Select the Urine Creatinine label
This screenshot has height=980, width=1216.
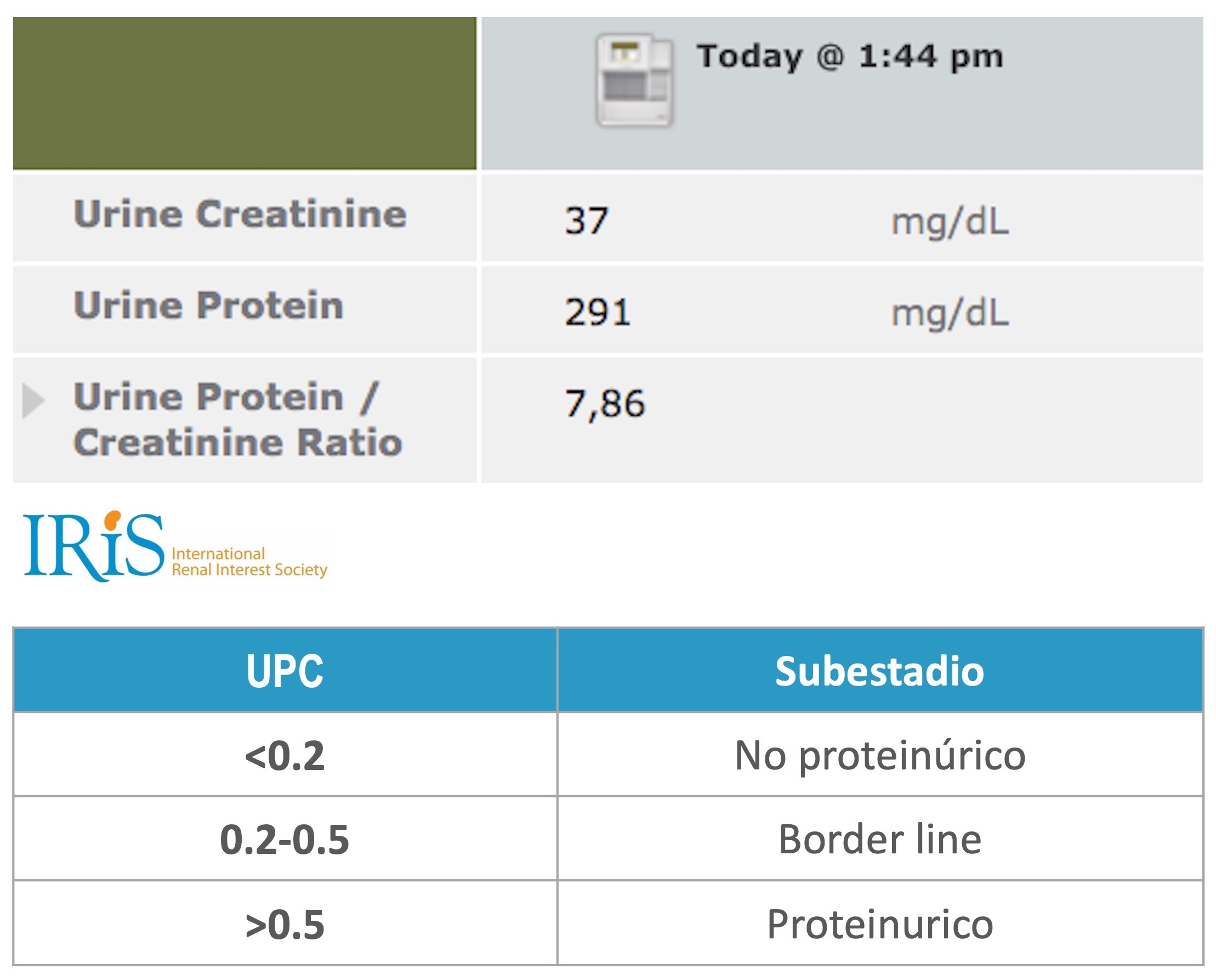click(240, 214)
